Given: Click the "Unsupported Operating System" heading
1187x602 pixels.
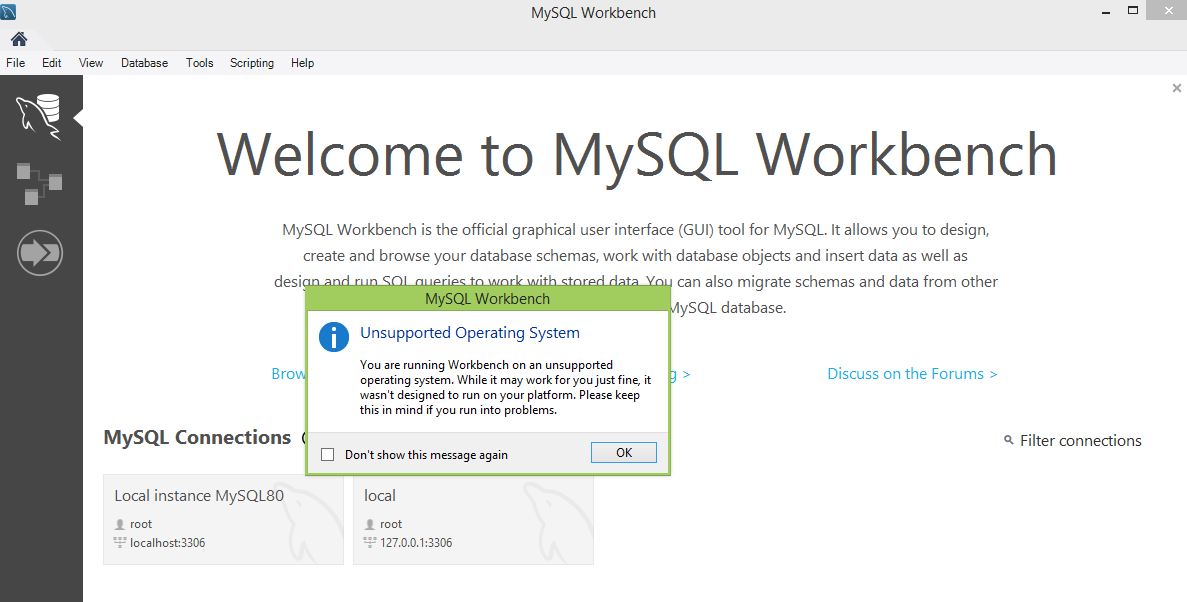Looking at the screenshot, I should pyautogui.click(x=470, y=332).
